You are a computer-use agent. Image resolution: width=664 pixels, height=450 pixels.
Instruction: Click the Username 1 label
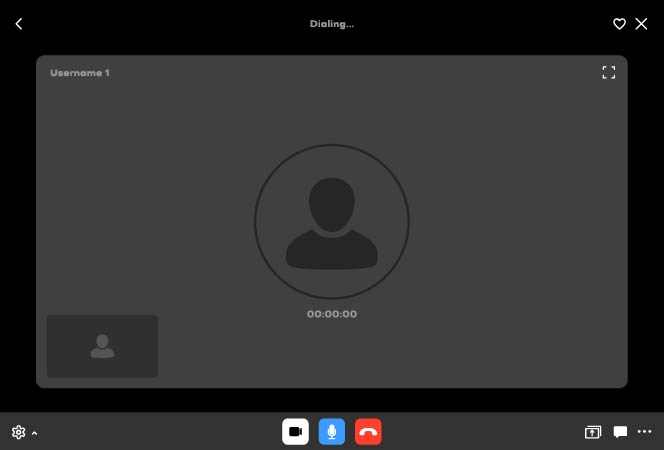(x=80, y=73)
